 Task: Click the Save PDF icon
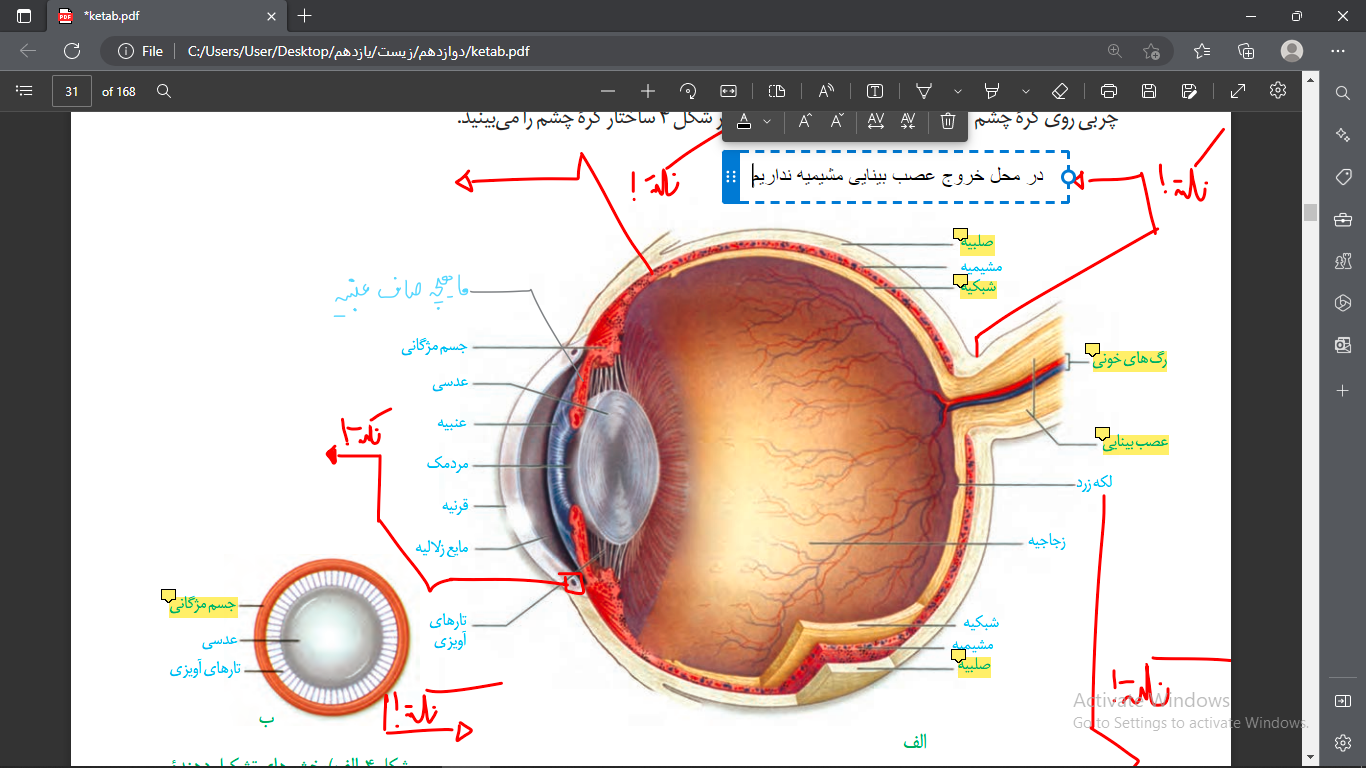click(x=1149, y=91)
